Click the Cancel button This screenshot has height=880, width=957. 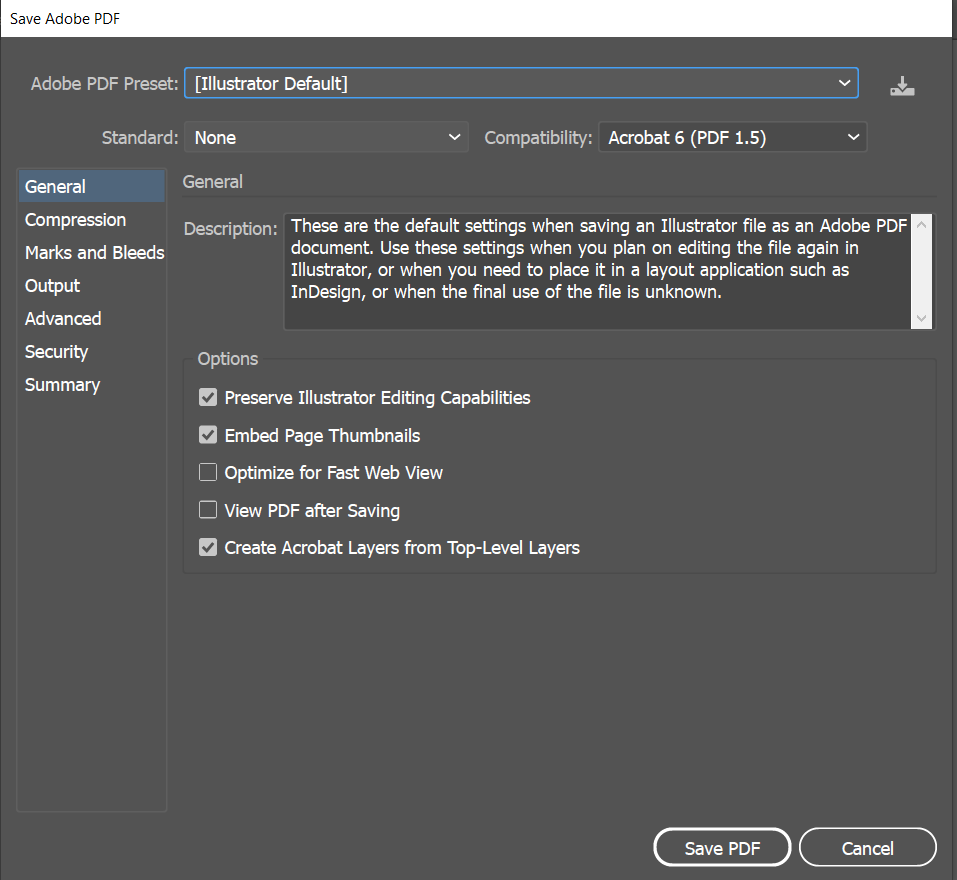(867, 848)
